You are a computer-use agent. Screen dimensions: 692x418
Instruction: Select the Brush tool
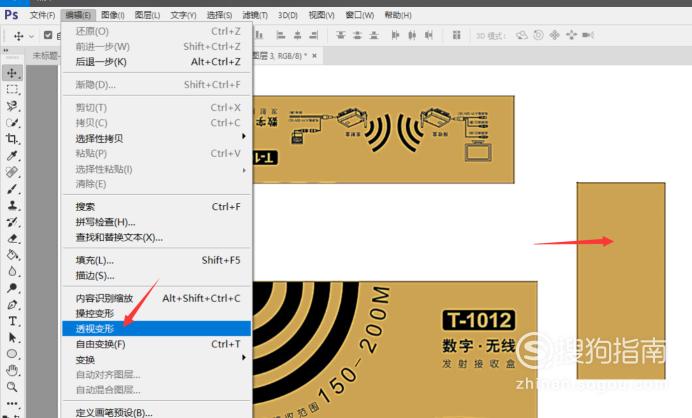point(12,189)
